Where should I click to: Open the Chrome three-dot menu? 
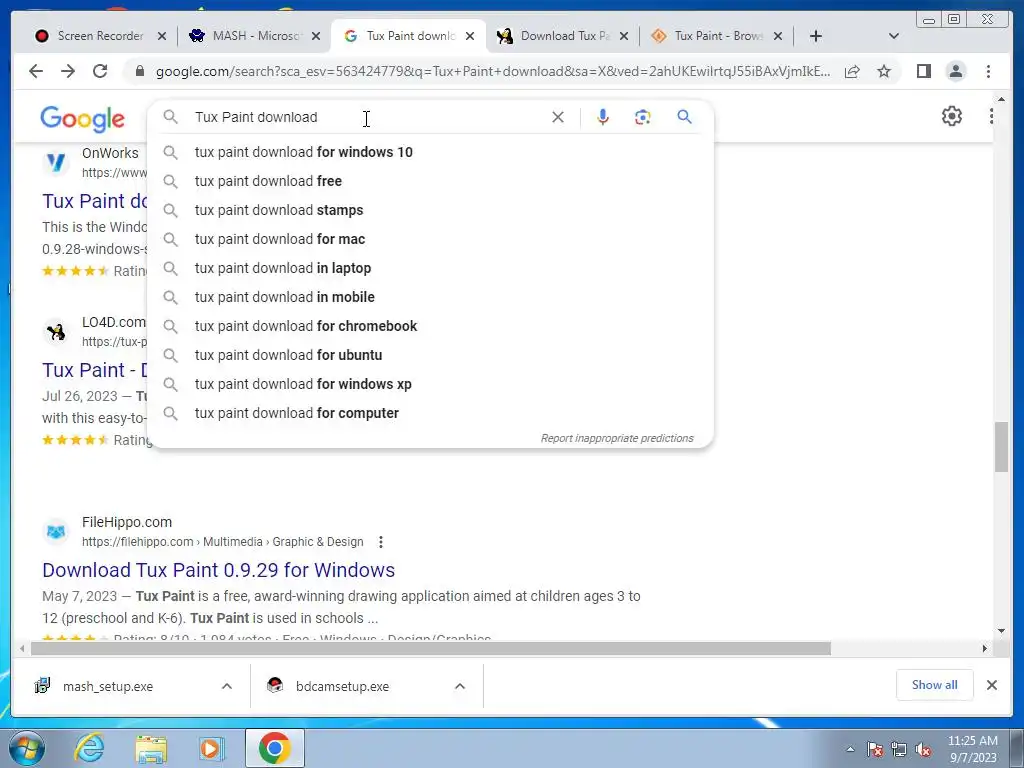coord(988,71)
